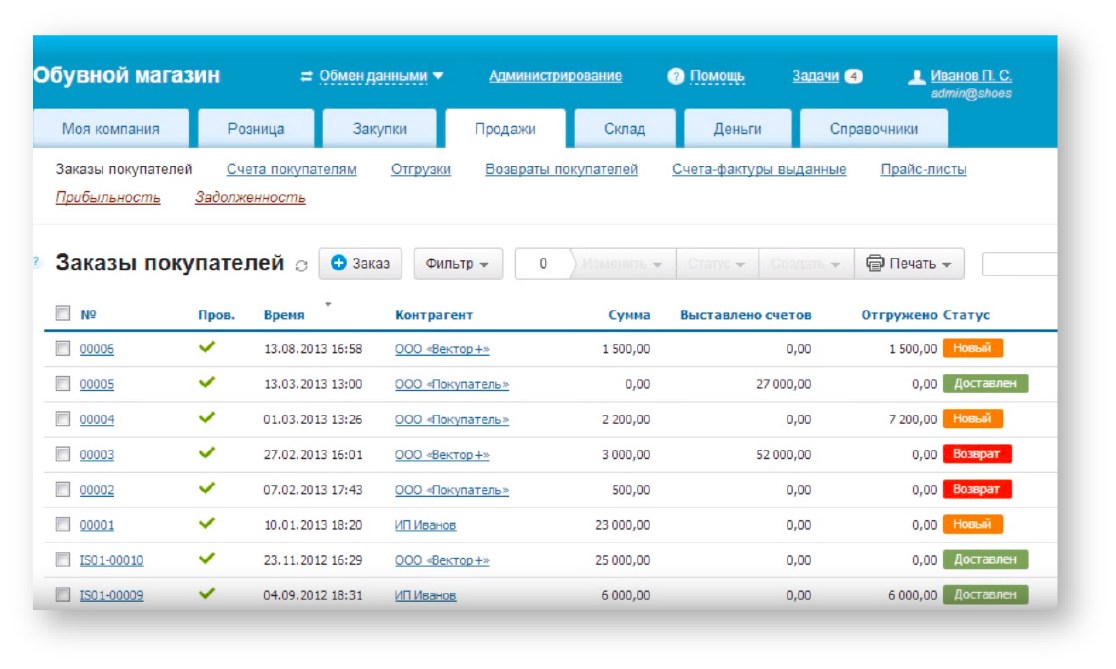Check the box for order 00006
This screenshot has width=1116, height=669.
[x=63, y=348]
